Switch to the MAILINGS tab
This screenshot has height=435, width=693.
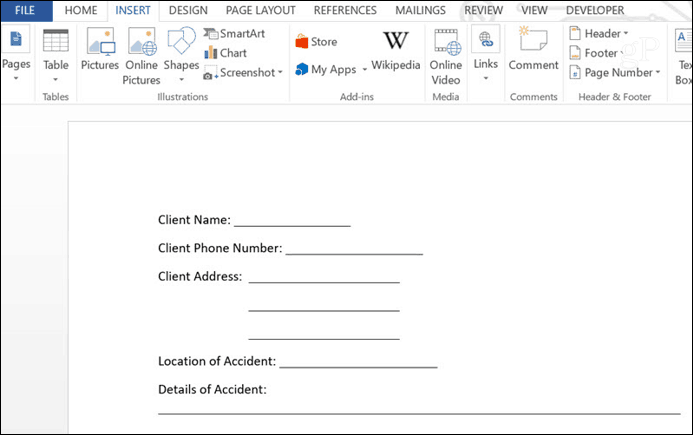[x=420, y=11]
